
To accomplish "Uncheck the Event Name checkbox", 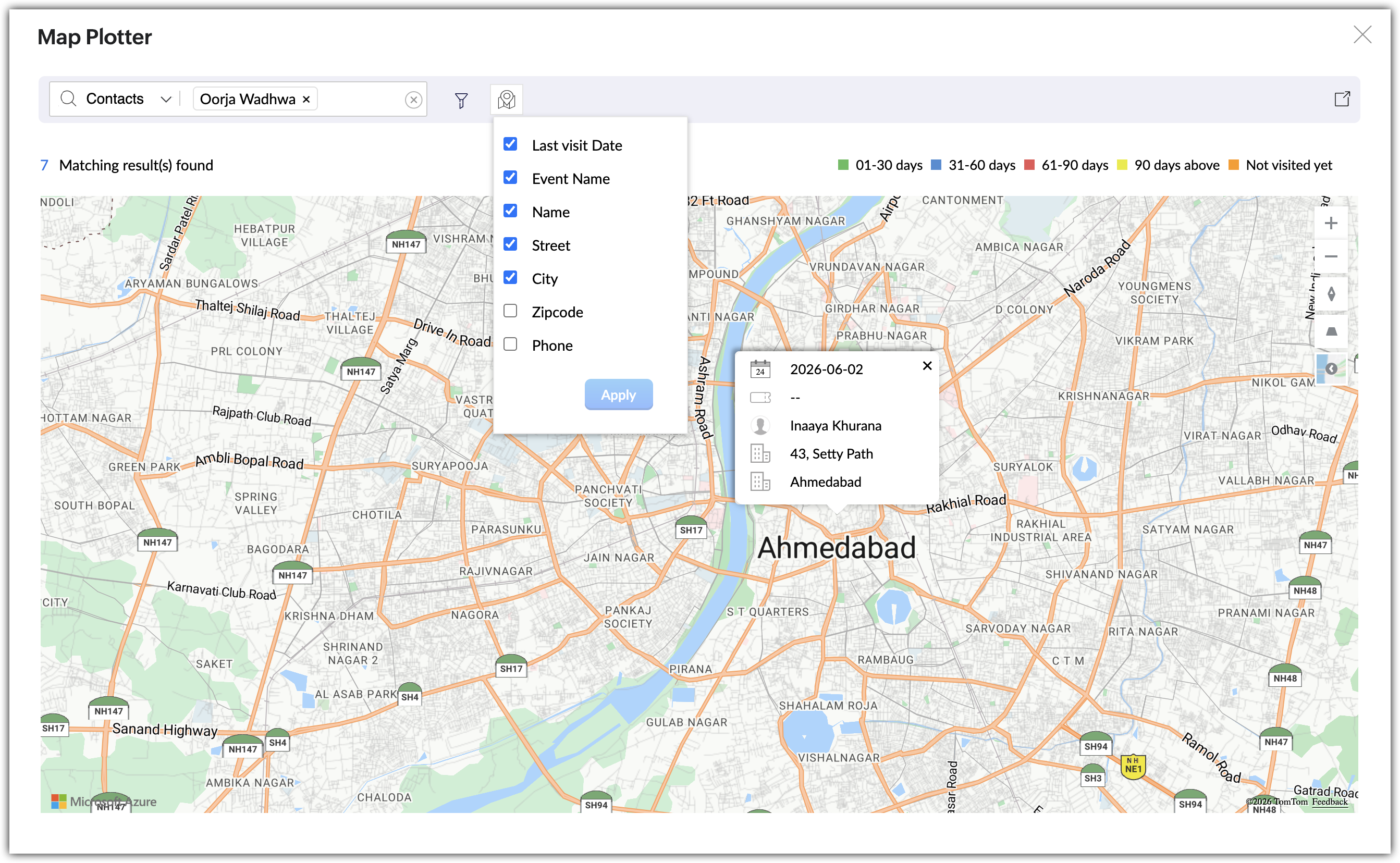I will coord(510,178).
